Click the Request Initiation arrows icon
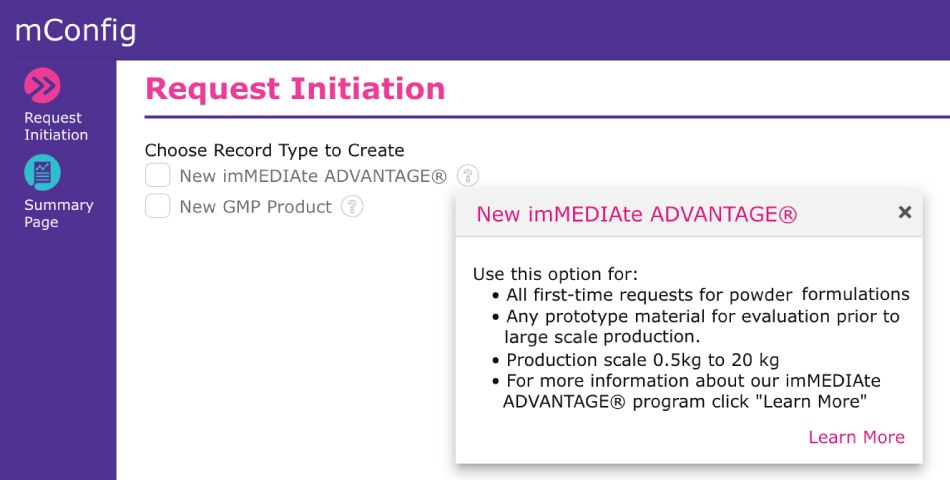The width and height of the screenshot is (950, 480). (x=42, y=86)
